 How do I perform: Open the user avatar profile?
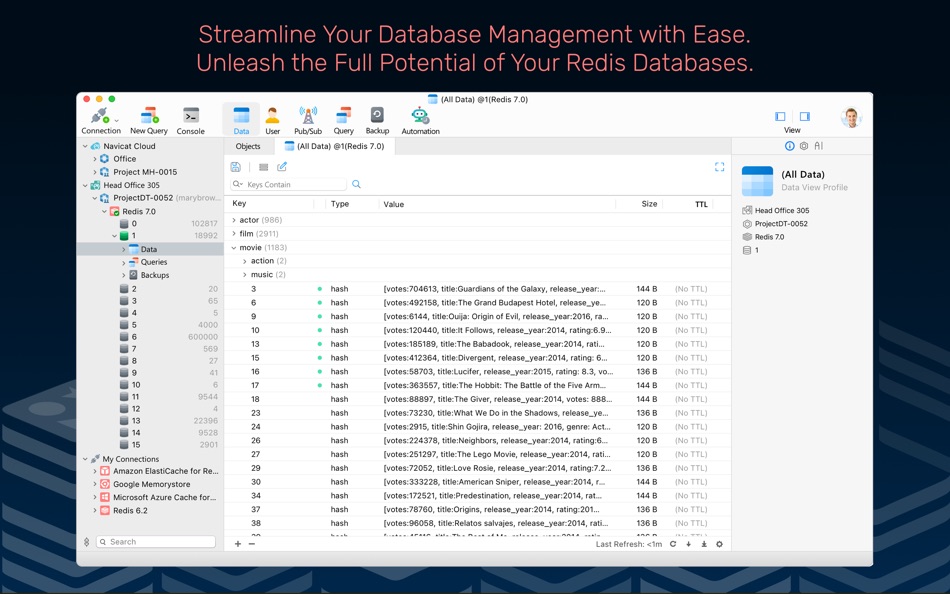pos(851,117)
